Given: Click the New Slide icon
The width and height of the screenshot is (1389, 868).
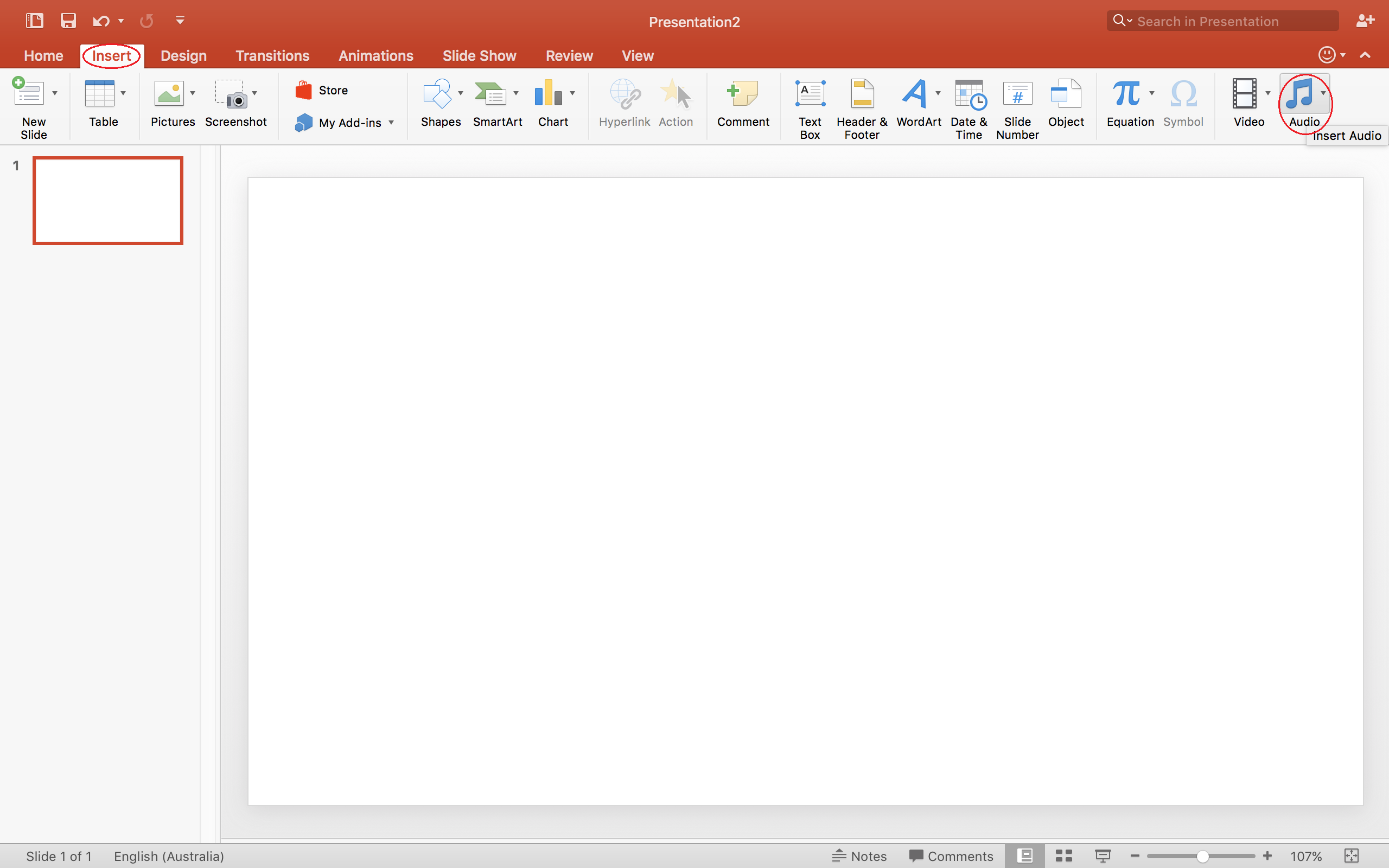Looking at the screenshot, I should click(x=28, y=92).
